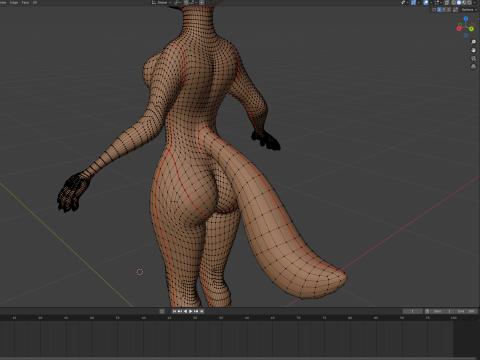Open viewport object types visibility dropdown
Screen dimensions: 480x360
pyautogui.click(x=405, y=2)
